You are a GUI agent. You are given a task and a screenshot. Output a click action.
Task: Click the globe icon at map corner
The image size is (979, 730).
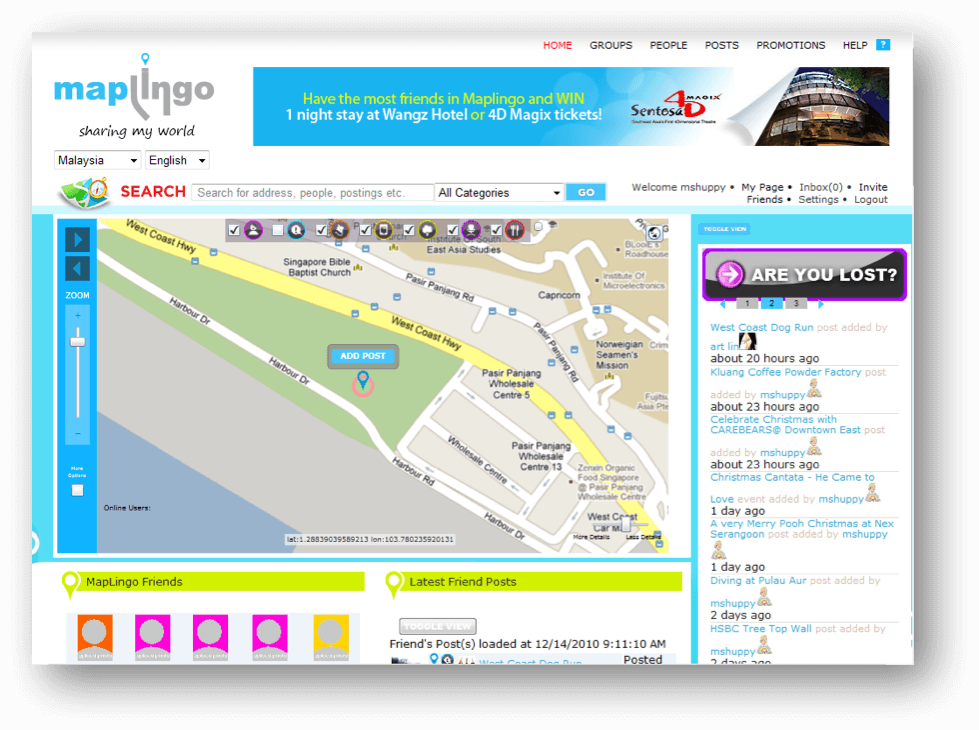tap(654, 233)
